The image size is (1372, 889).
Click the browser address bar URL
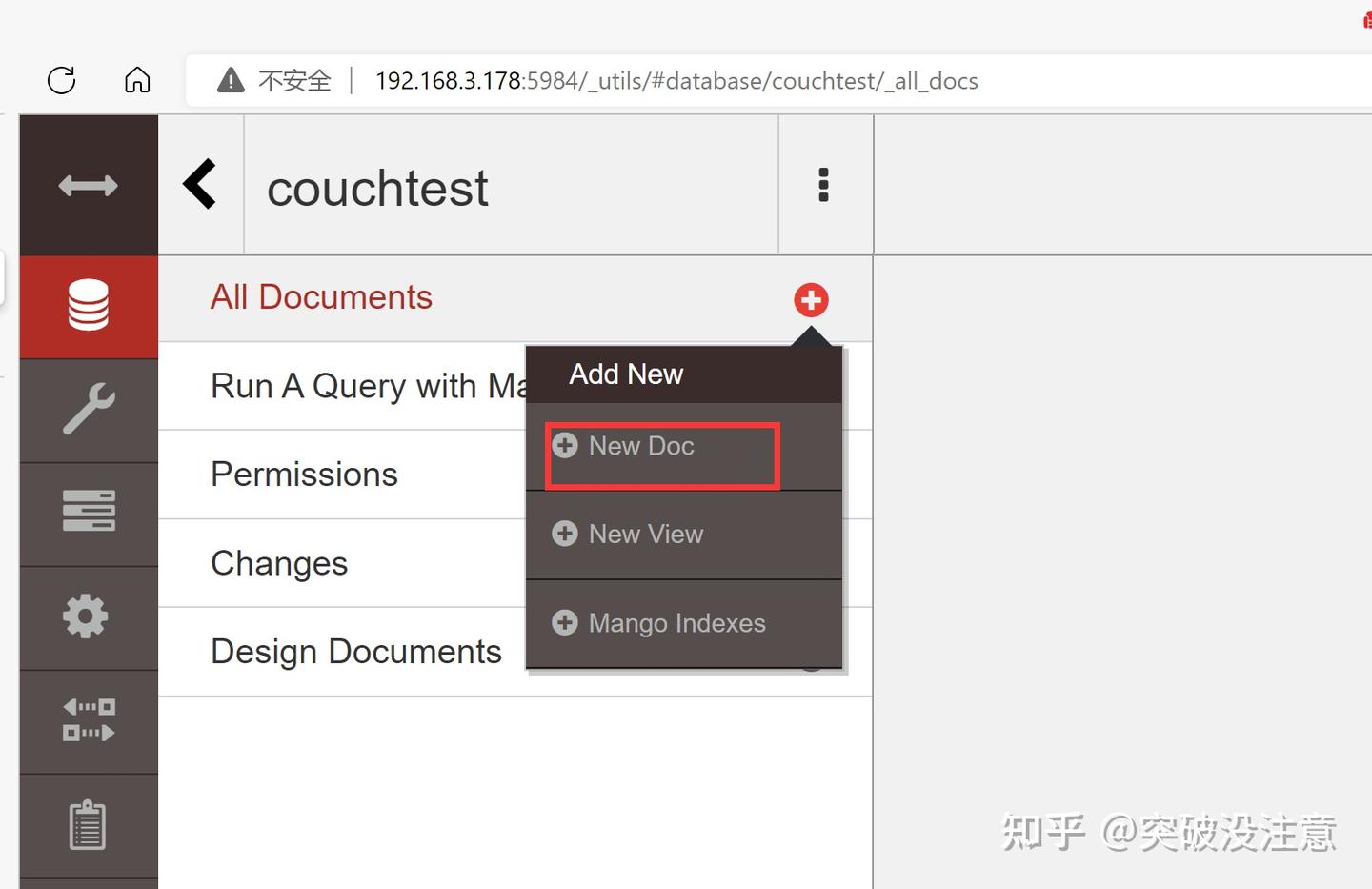(676, 81)
